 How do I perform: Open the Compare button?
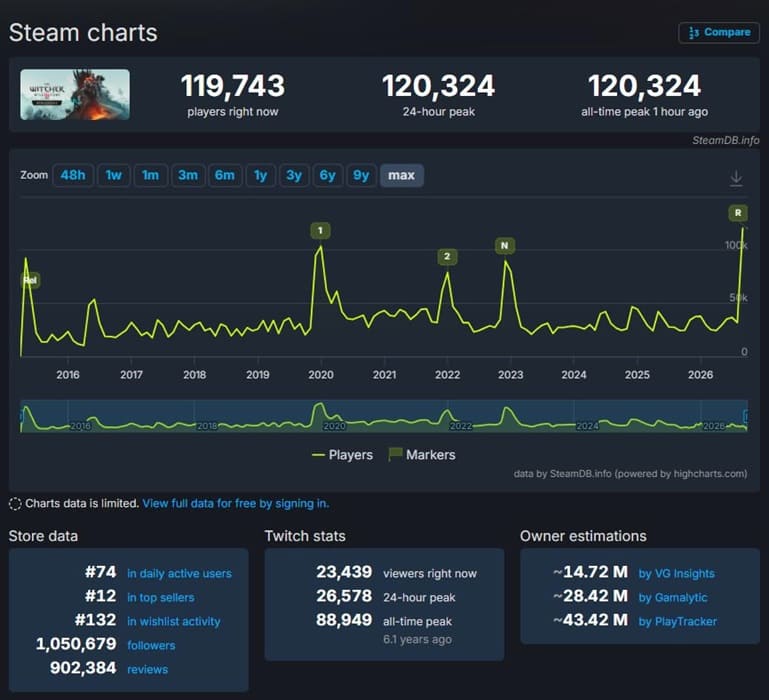pyautogui.click(x=719, y=33)
